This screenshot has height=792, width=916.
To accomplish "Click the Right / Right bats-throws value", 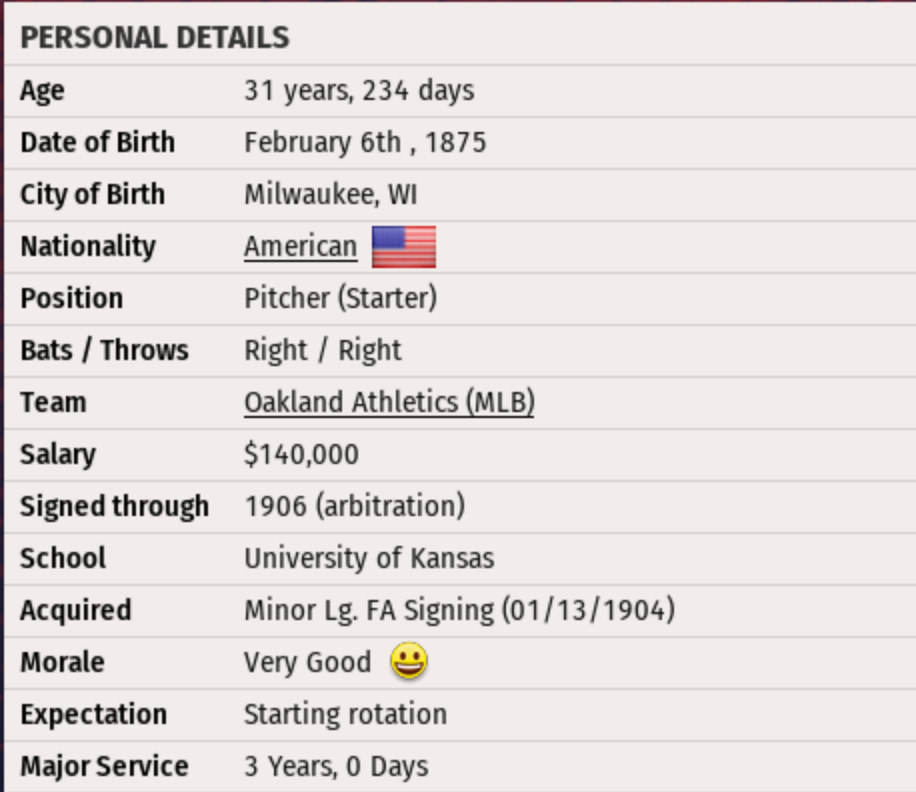I will point(322,350).
